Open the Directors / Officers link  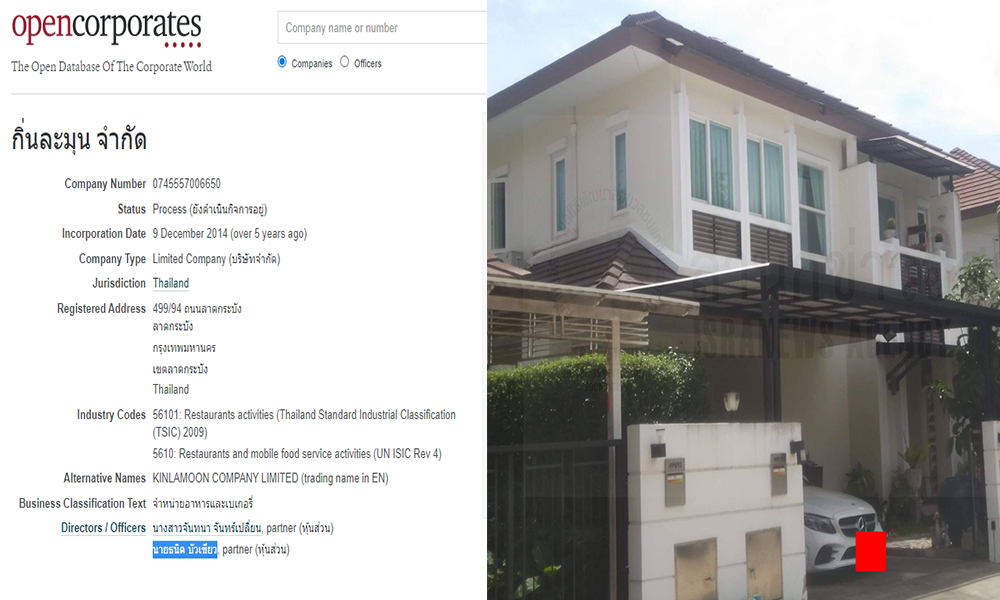click(103, 528)
